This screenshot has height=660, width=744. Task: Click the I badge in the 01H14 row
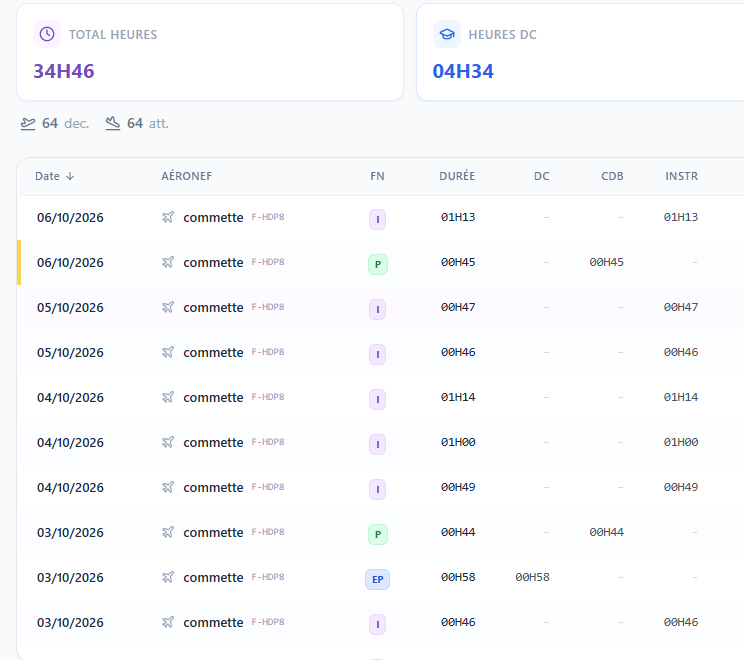pyautogui.click(x=378, y=400)
